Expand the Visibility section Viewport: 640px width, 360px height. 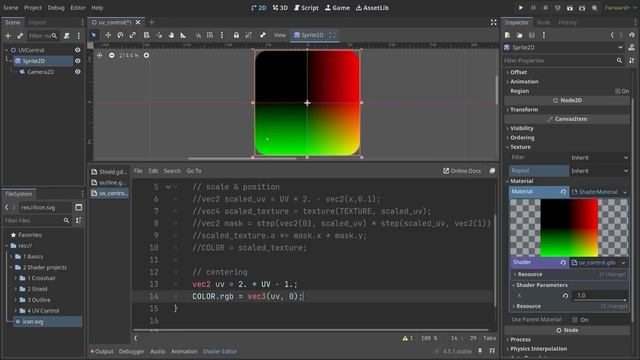pos(522,128)
